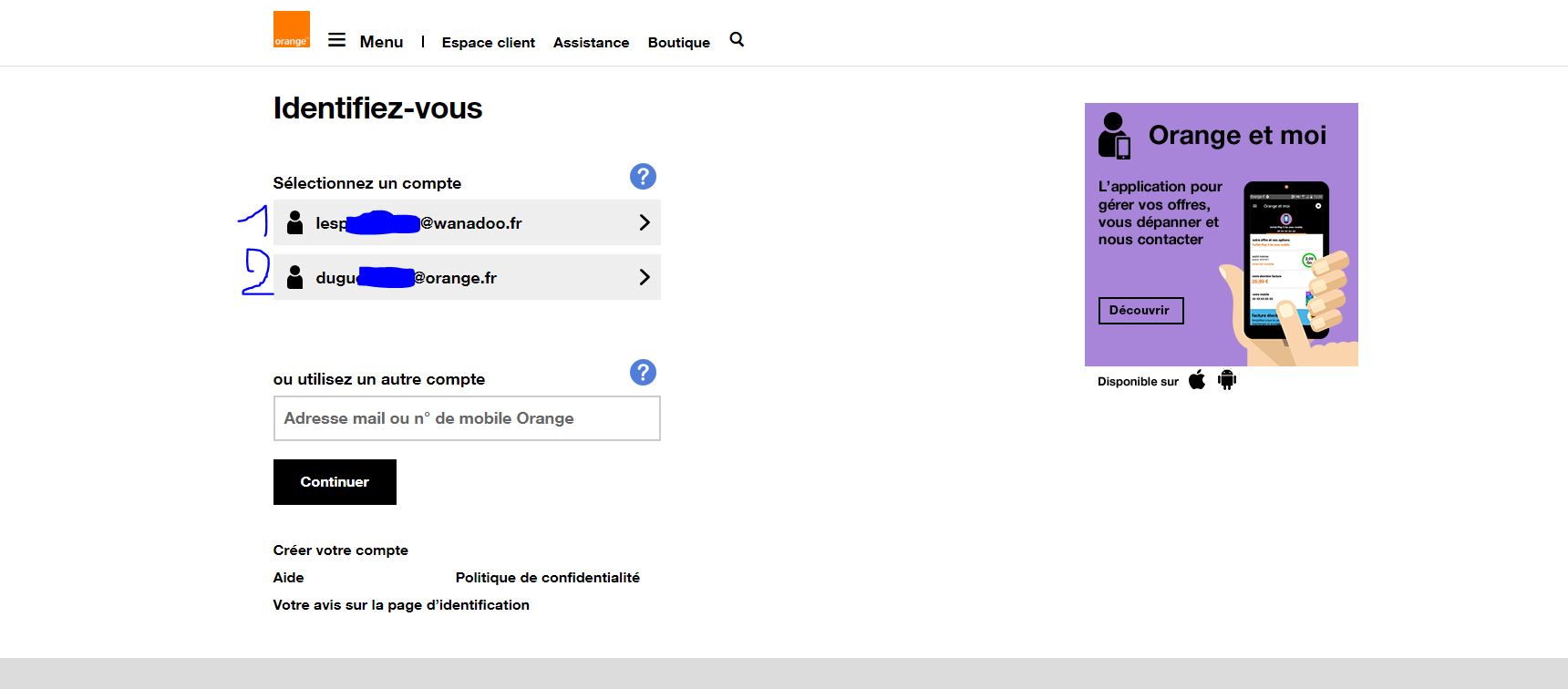Click the Android store icon
Image resolution: width=1568 pixels, height=689 pixels.
pos(1227,380)
